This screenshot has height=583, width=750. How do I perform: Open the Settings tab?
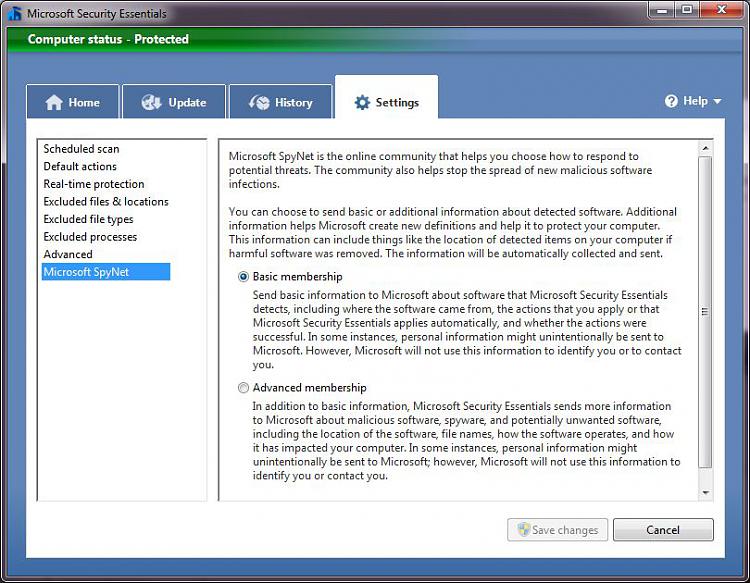tap(386, 97)
